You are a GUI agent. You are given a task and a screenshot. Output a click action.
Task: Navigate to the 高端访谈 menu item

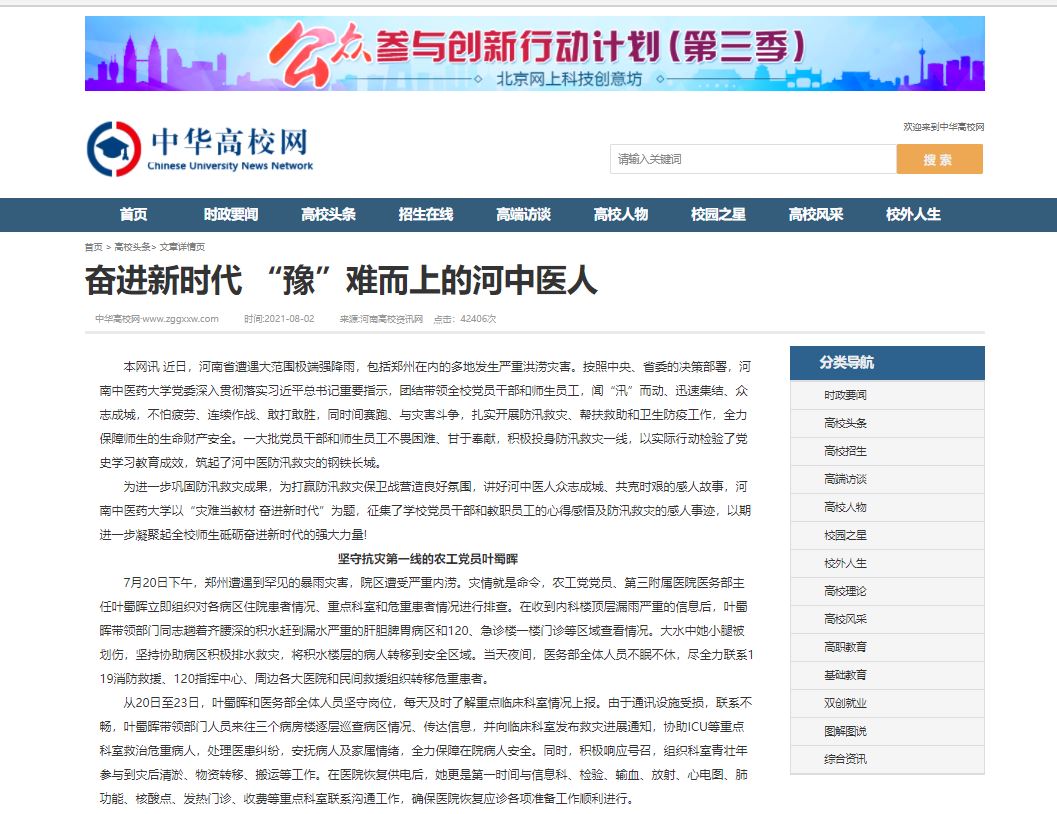tap(523, 215)
